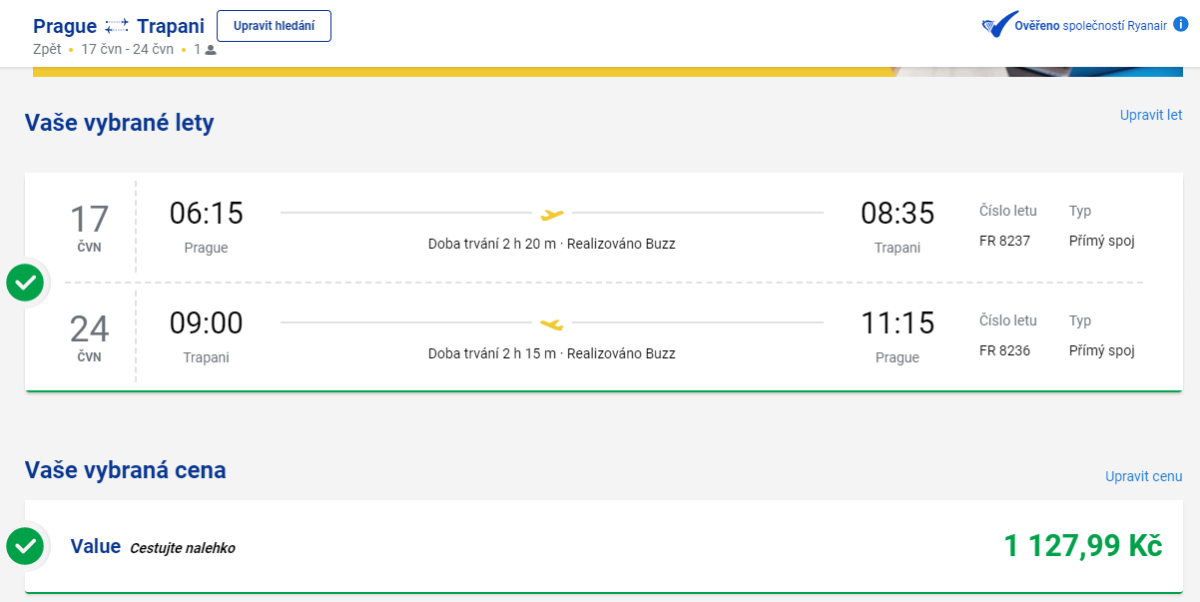
Task: Click the 06:15 Prague departure time
Action: (206, 213)
